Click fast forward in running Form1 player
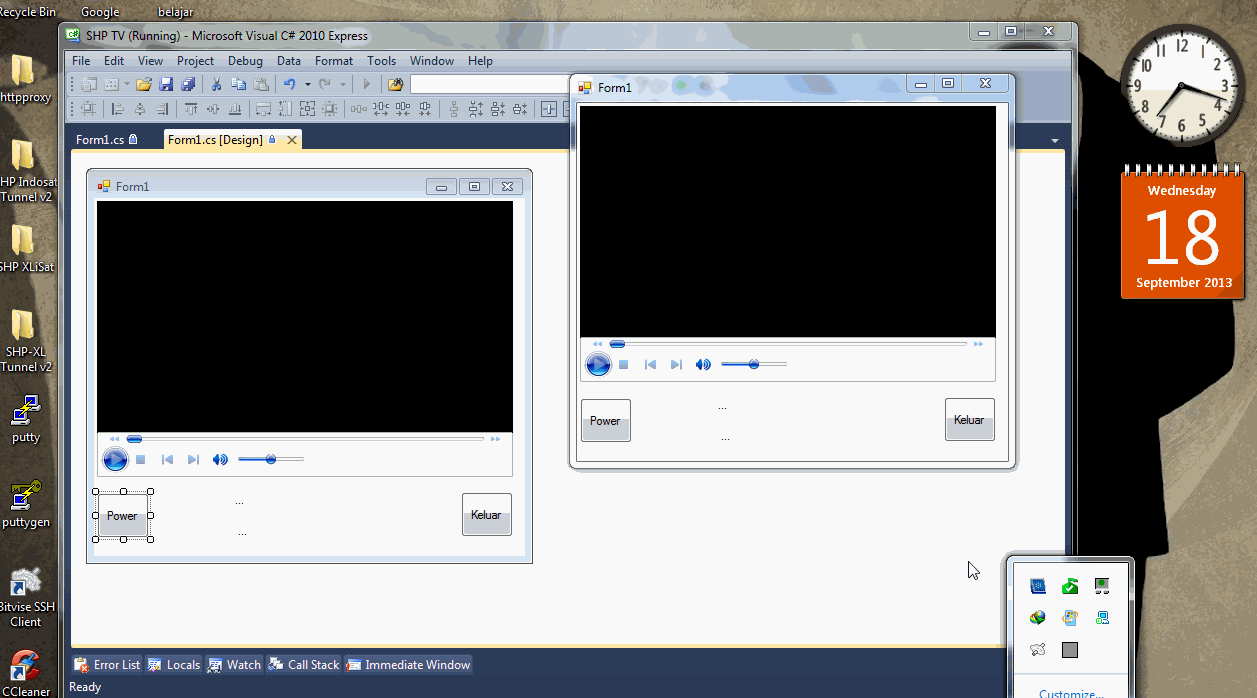 coord(979,344)
